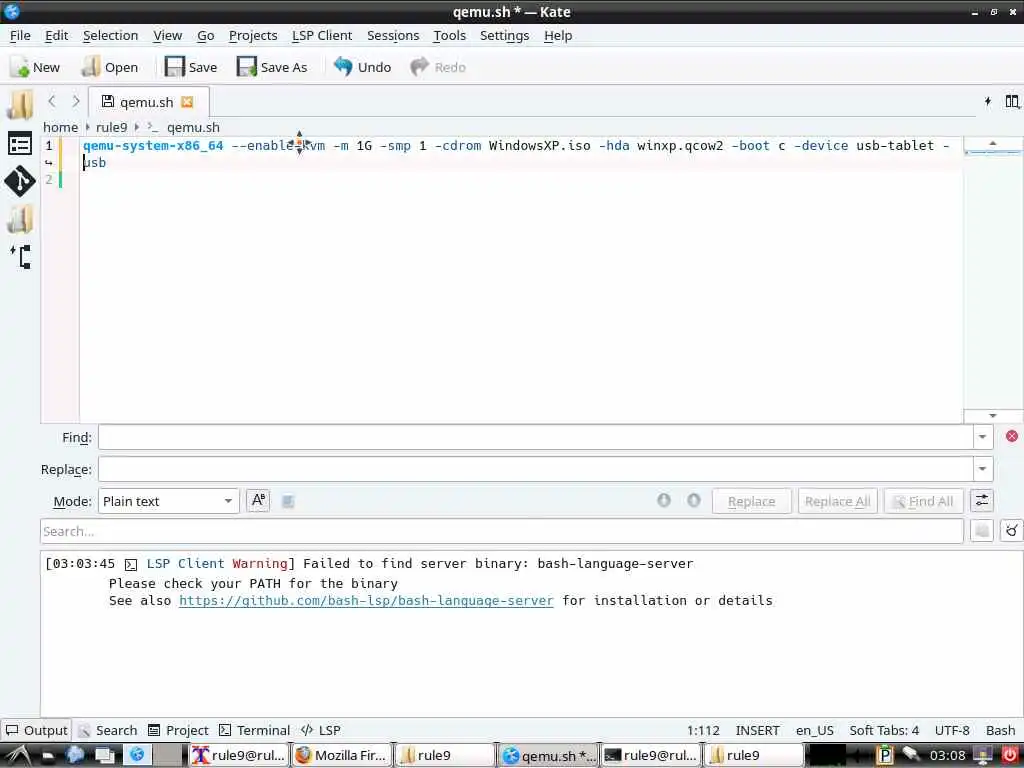Open the Mode combo box showing Plain text

tap(169, 501)
